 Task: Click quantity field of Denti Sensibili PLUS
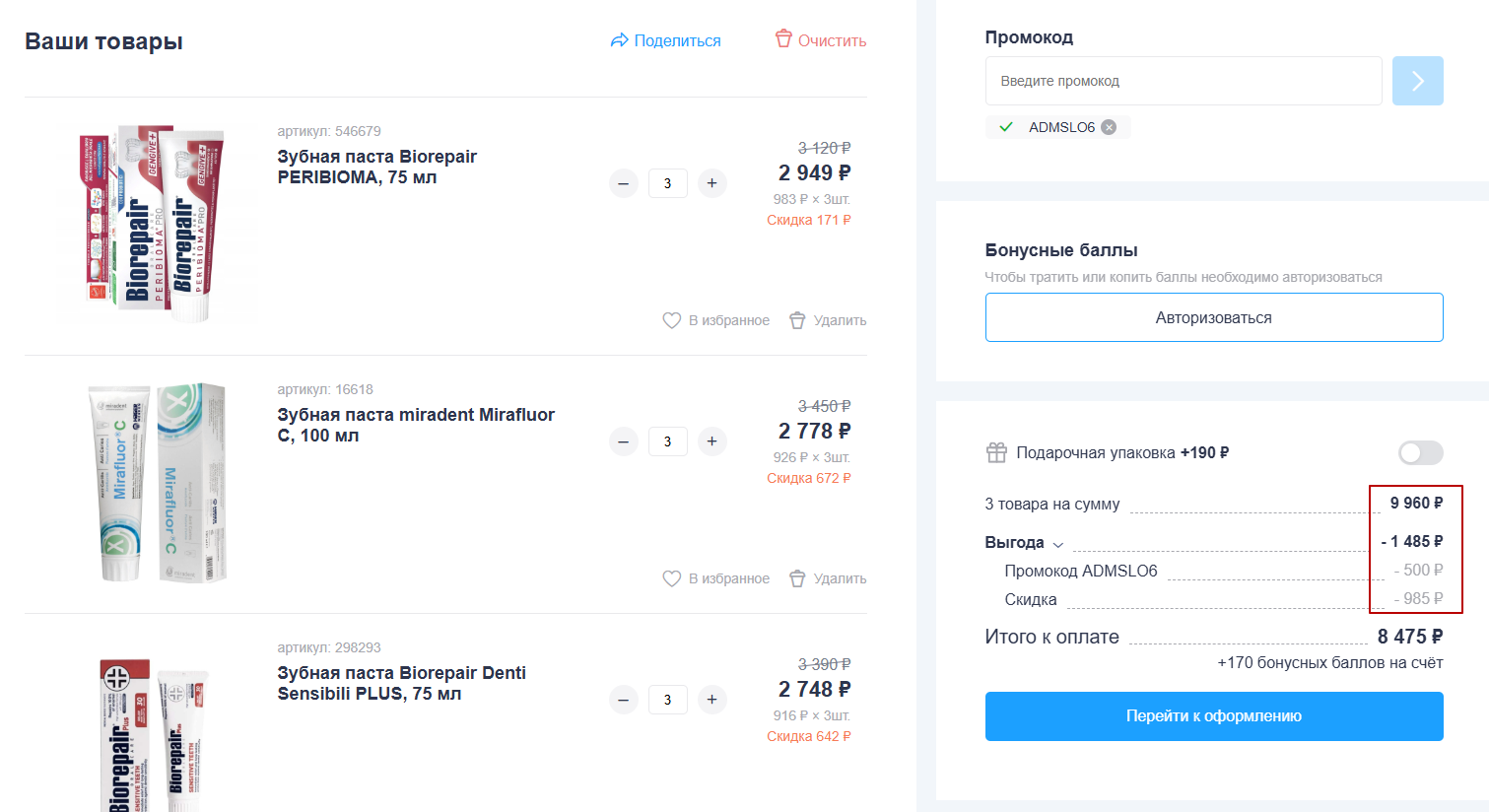(x=667, y=700)
